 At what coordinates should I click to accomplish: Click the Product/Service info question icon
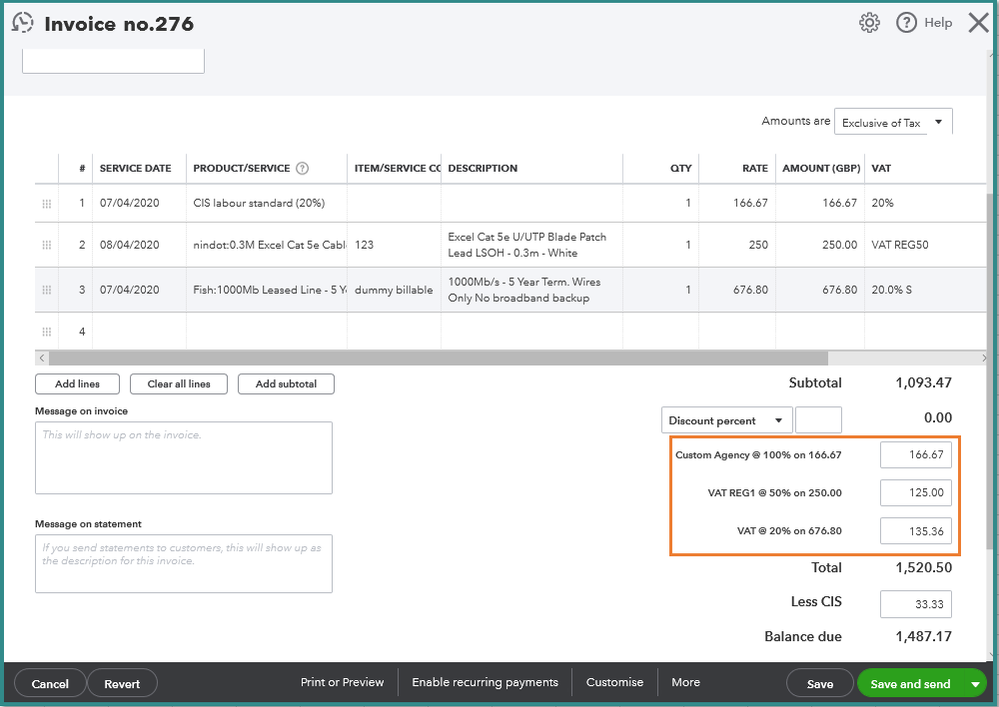[303, 168]
